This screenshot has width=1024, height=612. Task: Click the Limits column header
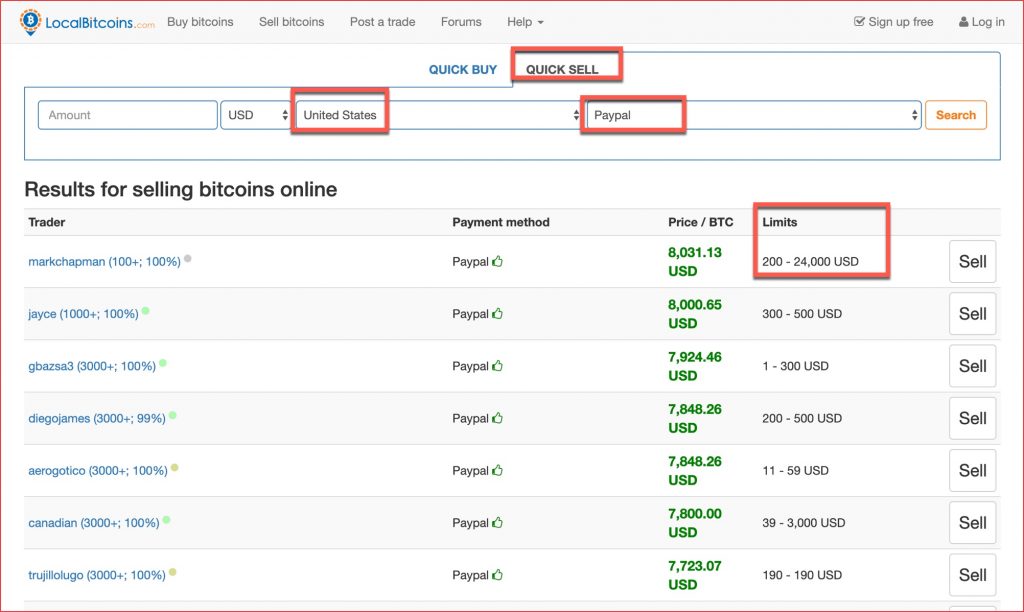click(x=780, y=222)
